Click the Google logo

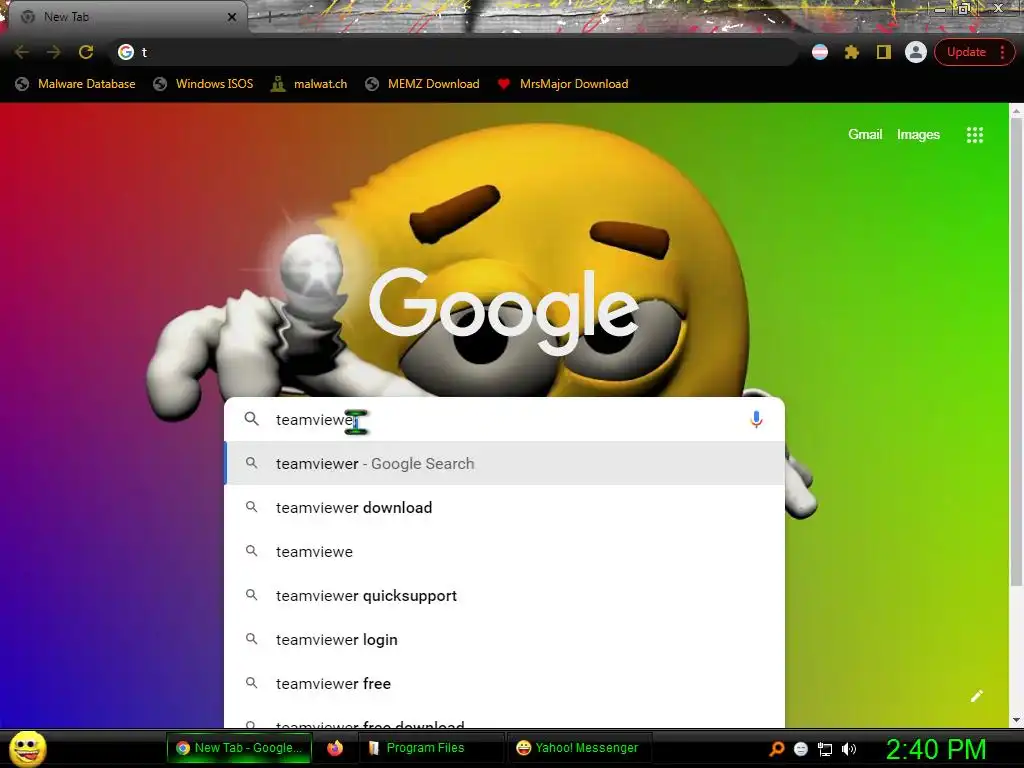[504, 312]
